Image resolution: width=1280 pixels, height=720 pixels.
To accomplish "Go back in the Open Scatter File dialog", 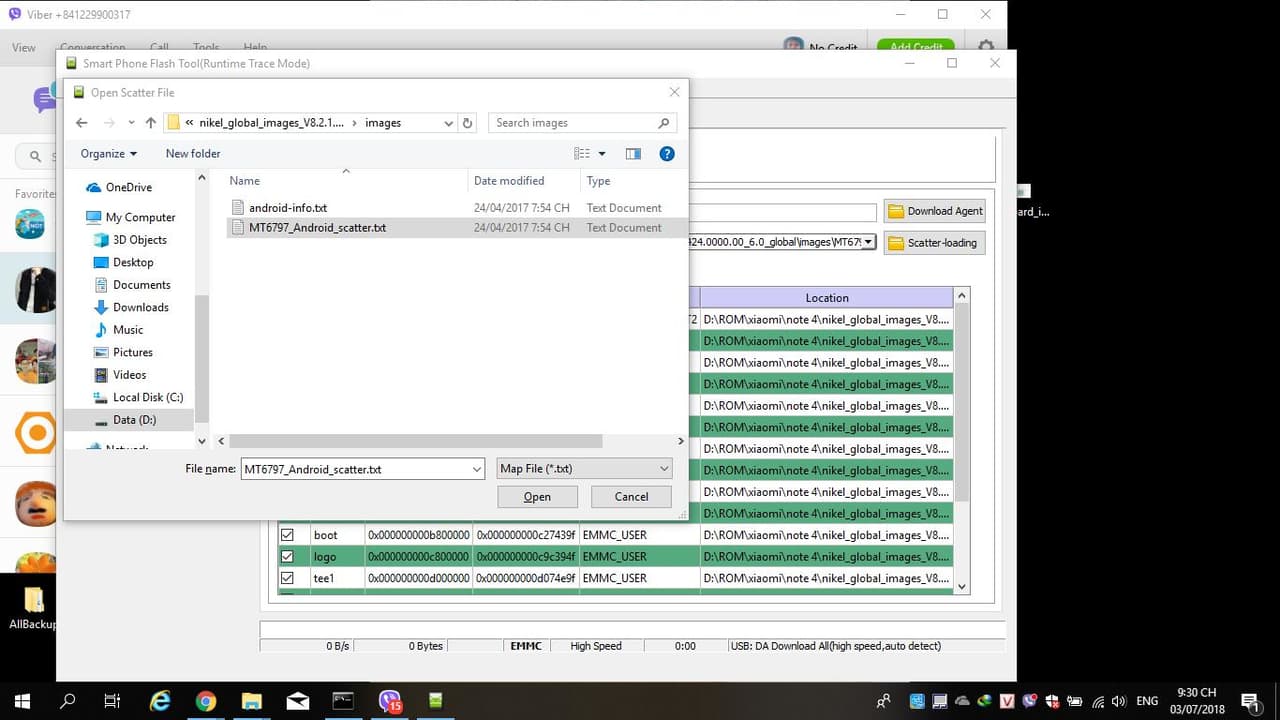I will click(x=82, y=123).
